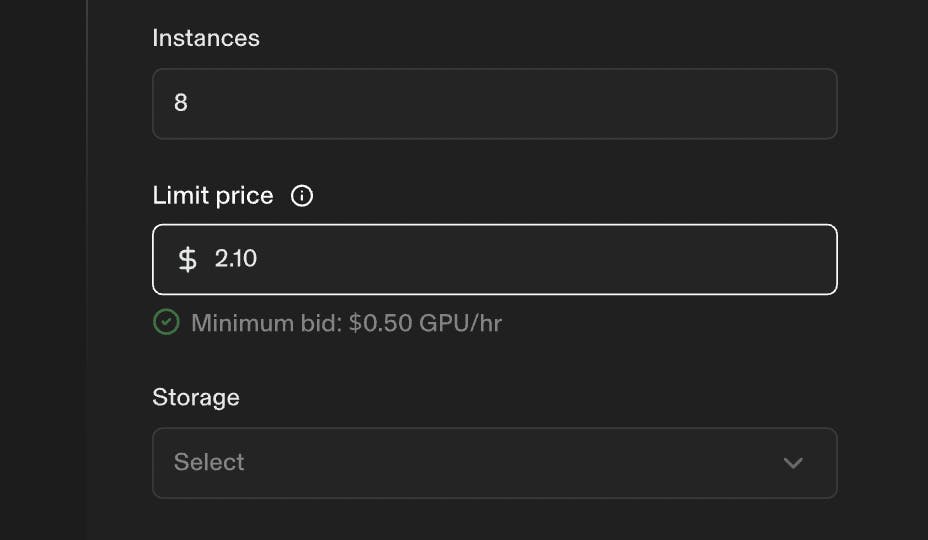Click the words Minimum bid

pos(264,323)
